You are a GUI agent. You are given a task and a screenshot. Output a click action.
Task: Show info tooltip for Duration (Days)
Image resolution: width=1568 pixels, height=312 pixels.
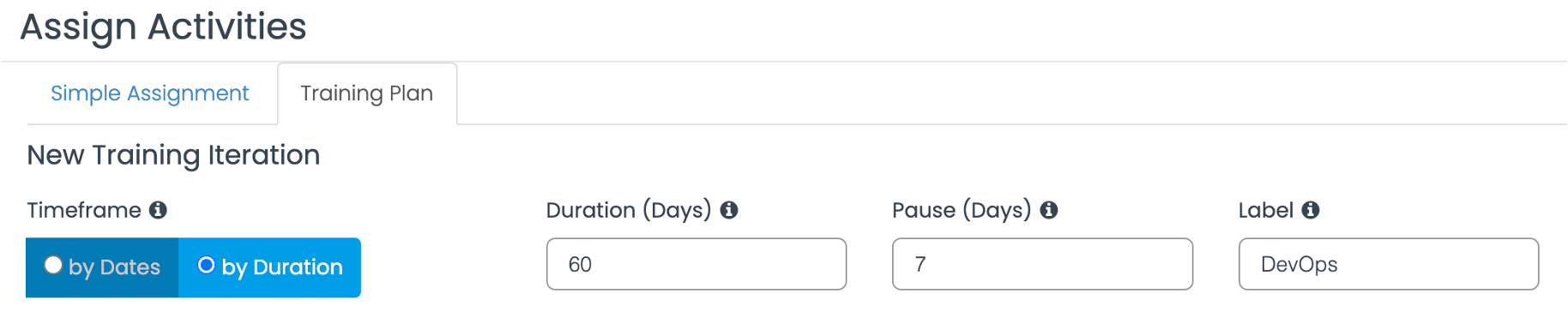tap(729, 210)
